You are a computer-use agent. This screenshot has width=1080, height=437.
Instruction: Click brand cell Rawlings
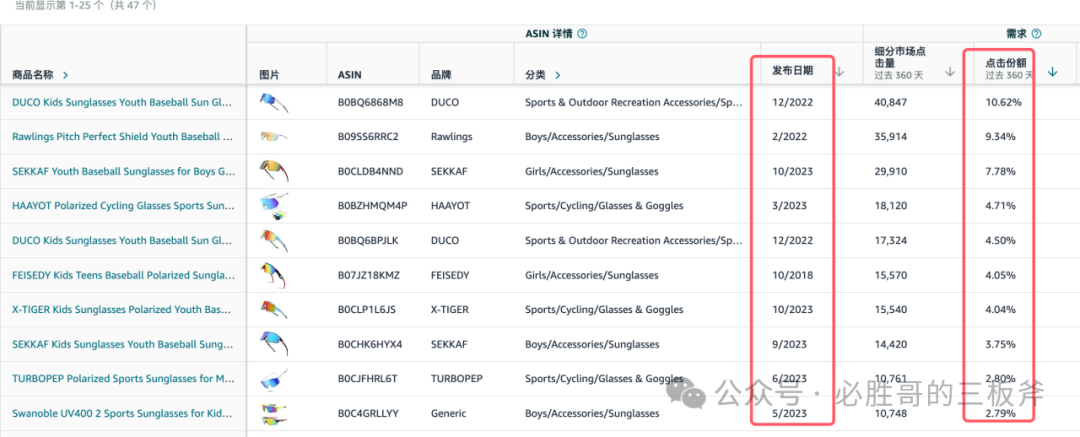452,136
